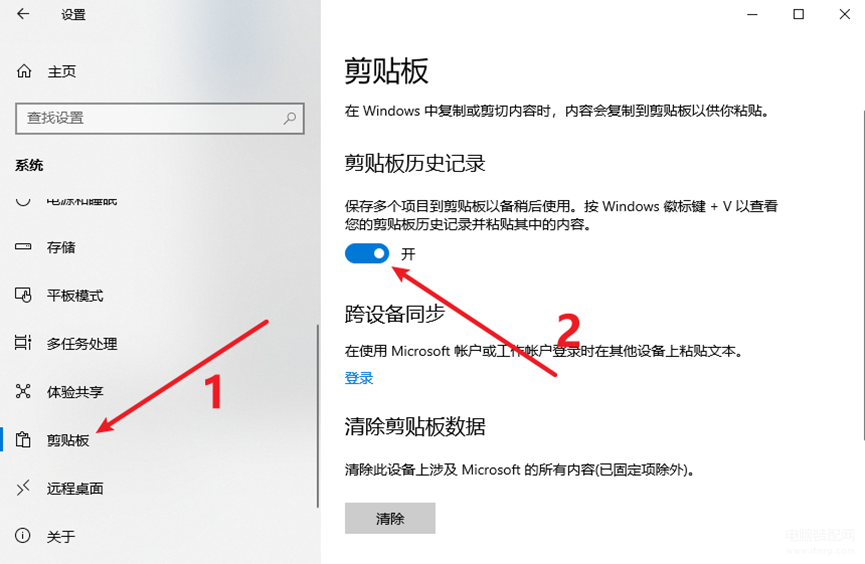Click the Shared experiences (体验共享) icon
The width and height of the screenshot is (865, 564).
click(x=23, y=391)
